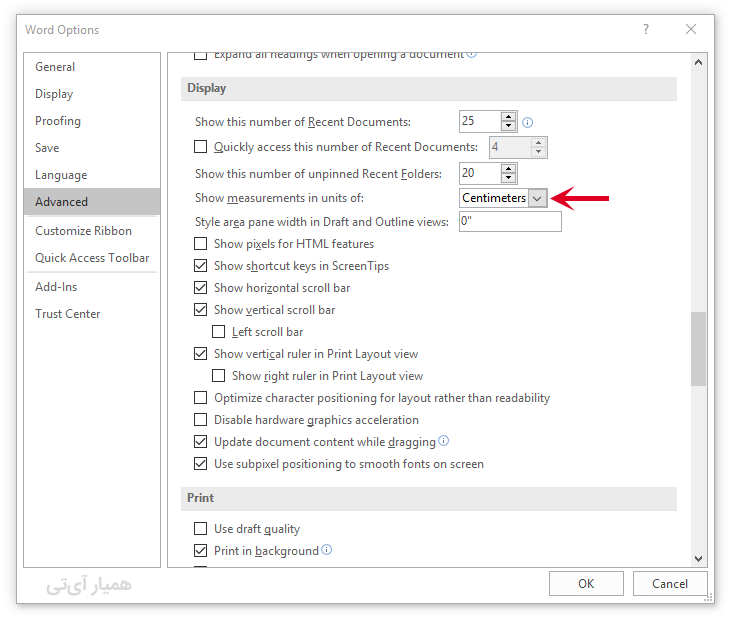
Task: Uncheck Show shortcut keys in ScreenTips
Action: (x=200, y=266)
